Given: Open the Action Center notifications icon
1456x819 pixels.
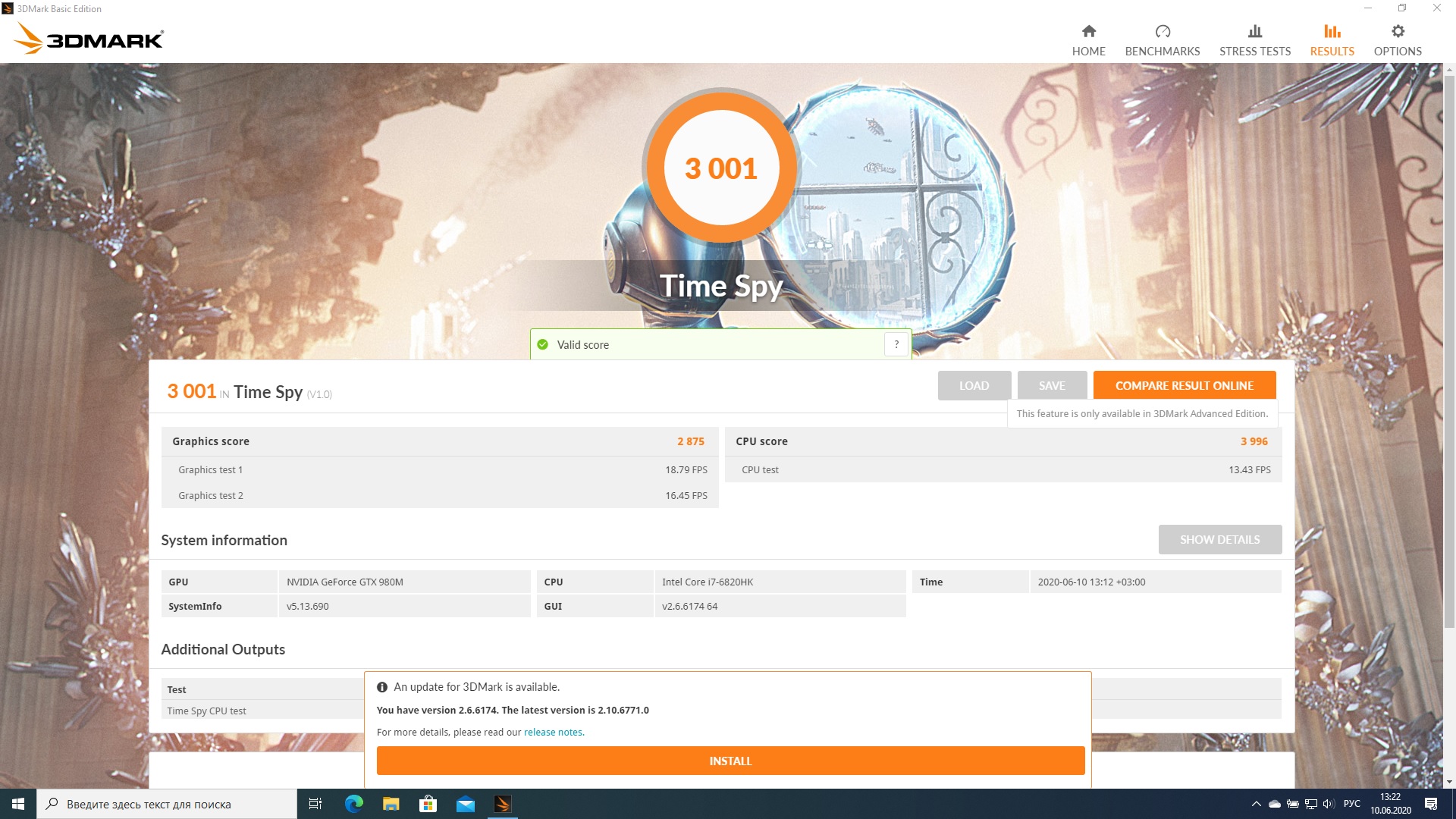Looking at the screenshot, I should point(1431,804).
